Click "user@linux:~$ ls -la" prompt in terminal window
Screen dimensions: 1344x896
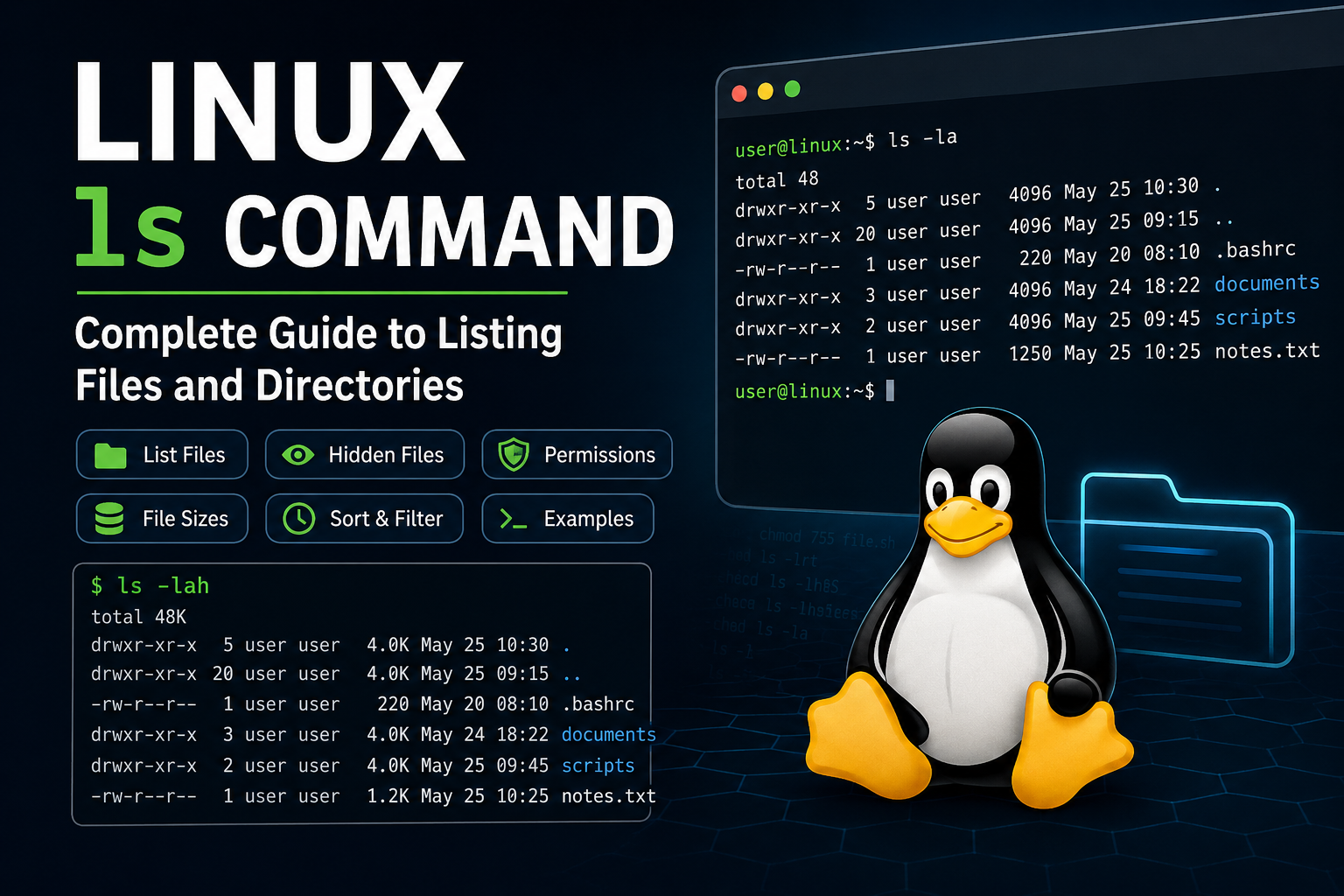pyautogui.click(x=846, y=143)
